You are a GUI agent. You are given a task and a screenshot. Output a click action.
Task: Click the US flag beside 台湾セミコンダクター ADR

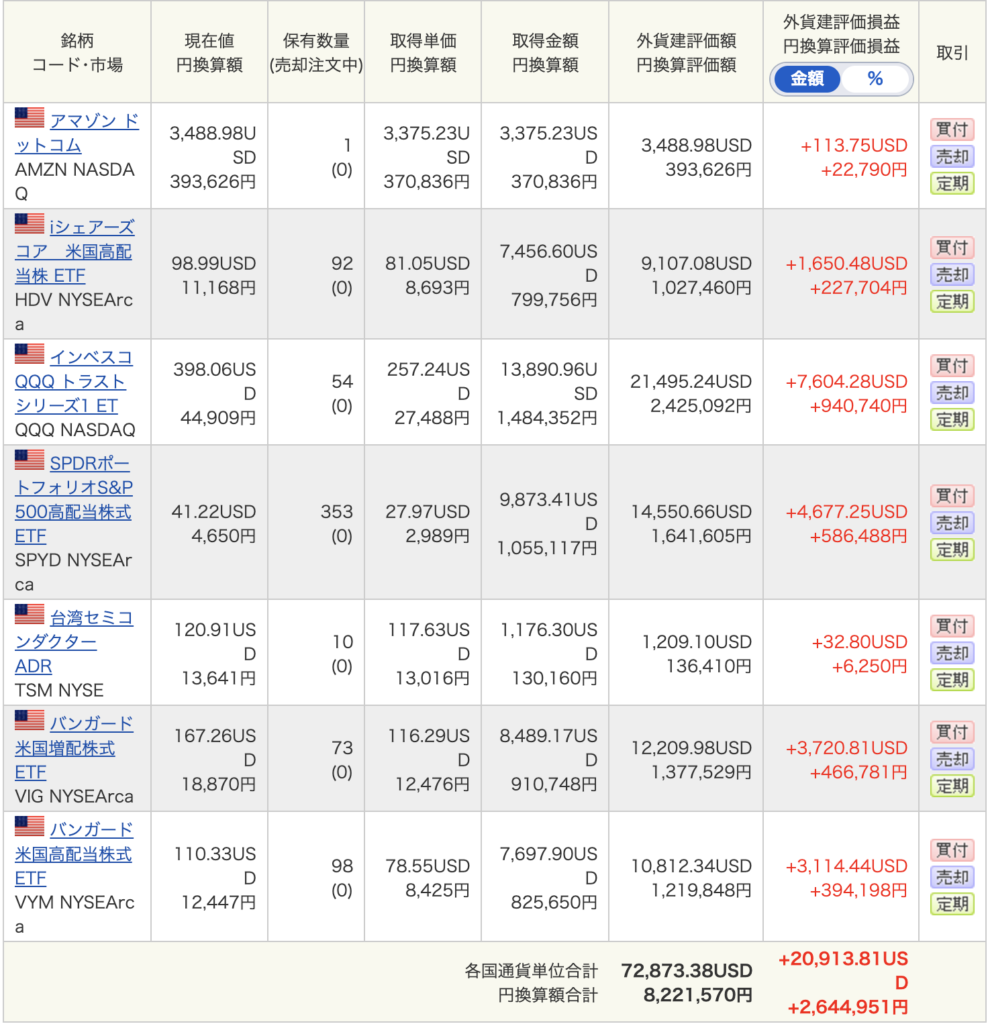pyautogui.click(x=29, y=615)
